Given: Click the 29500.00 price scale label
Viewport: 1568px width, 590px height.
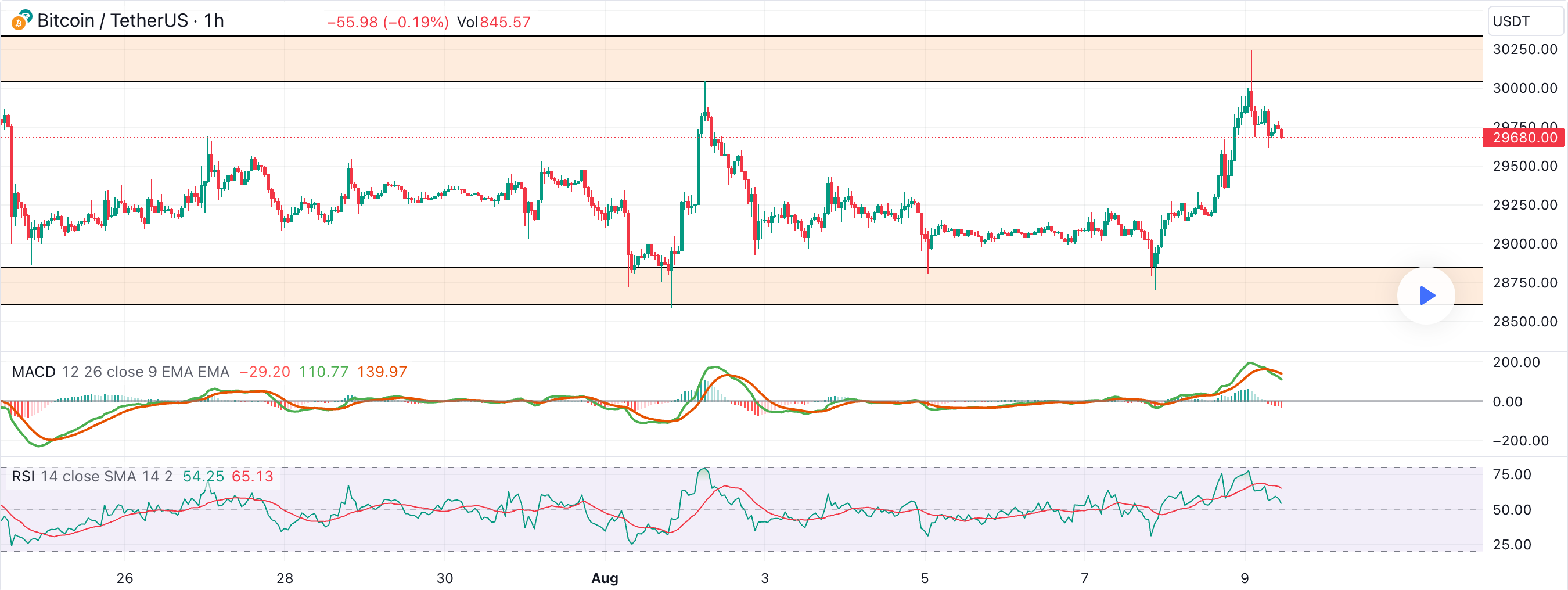Looking at the screenshot, I should click(x=1525, y=166).
